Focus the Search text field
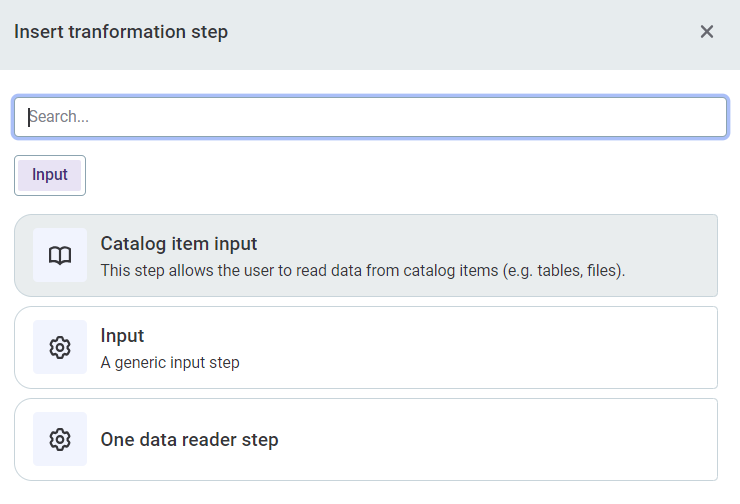This screenshot has height=504, width=740. pyautogui.click(x=370, y=116)
